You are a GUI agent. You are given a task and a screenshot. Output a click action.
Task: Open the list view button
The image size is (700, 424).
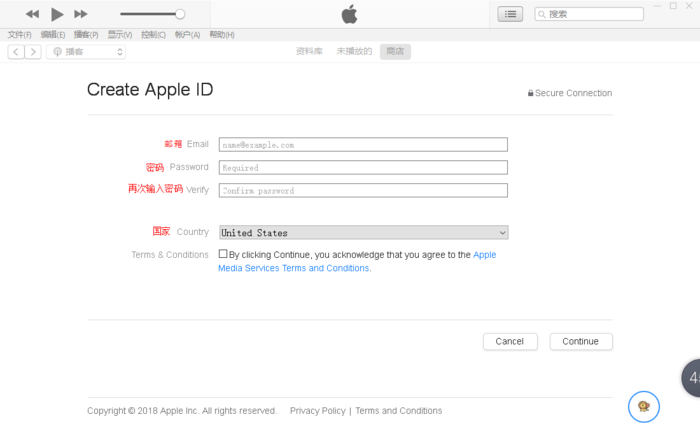coord(510,14)
